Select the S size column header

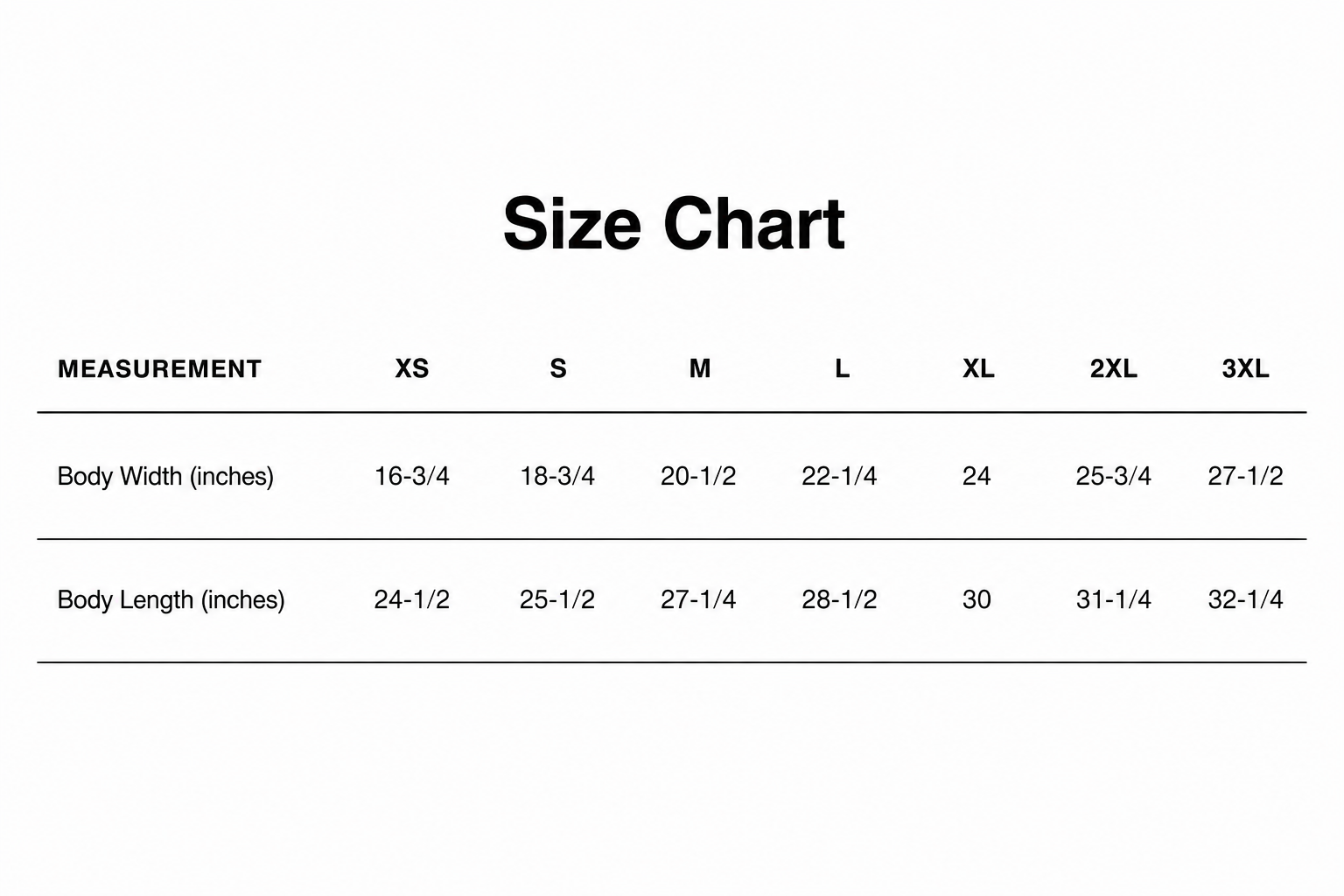click(558, 369)
